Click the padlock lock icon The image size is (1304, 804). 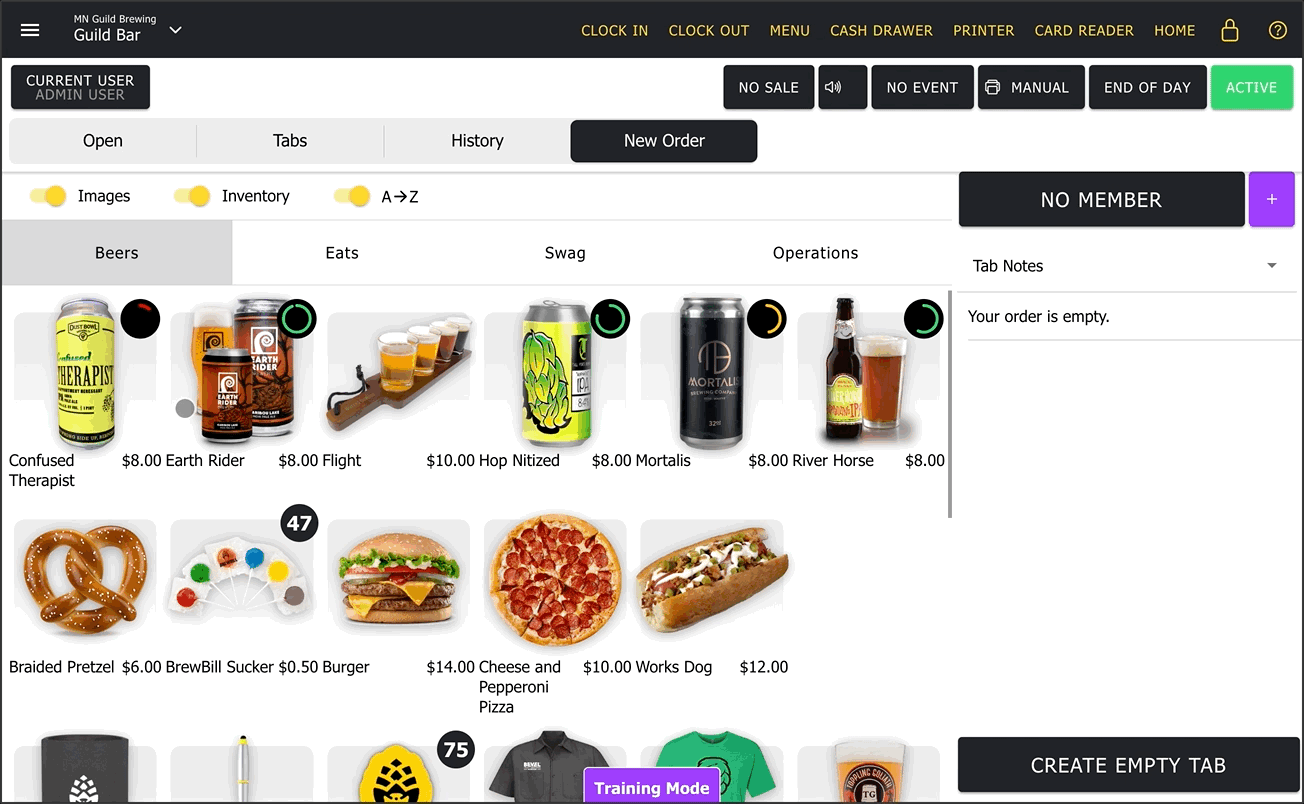pyautogui.click(x=1230, y=30)
